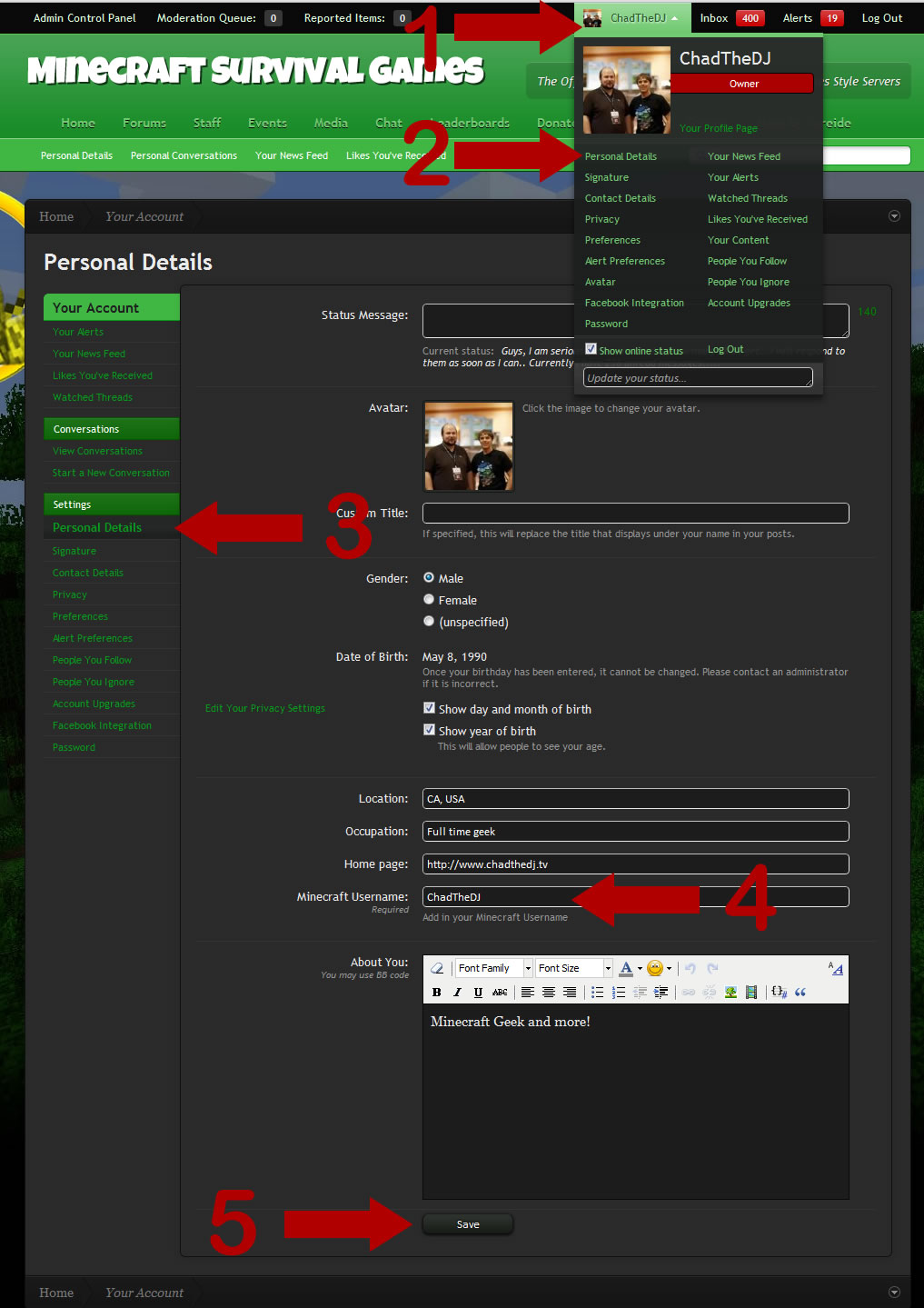The width and height of the screenshot is (924, 1308).
Task: Click the text color A button
Action: [x=626, y=968]
